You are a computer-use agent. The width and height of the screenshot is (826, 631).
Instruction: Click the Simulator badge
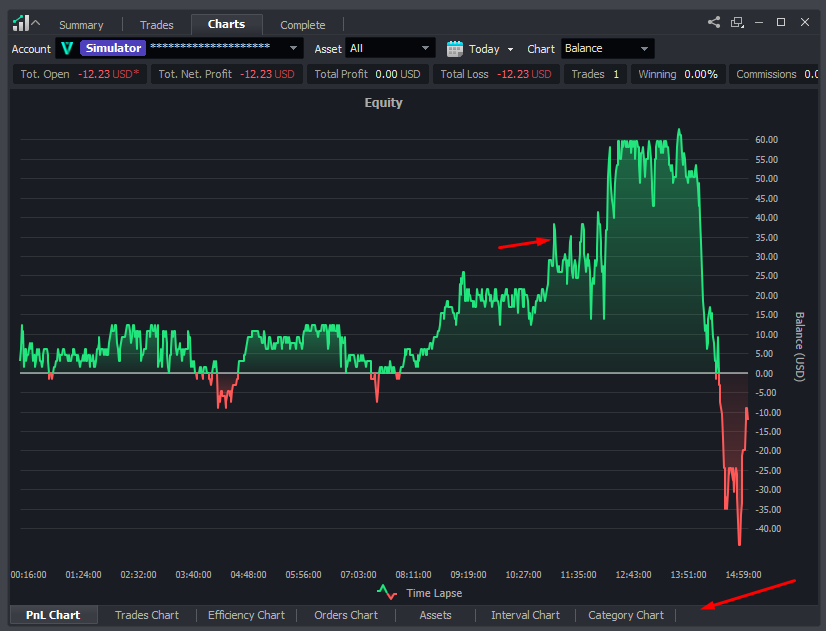point(113,48)
